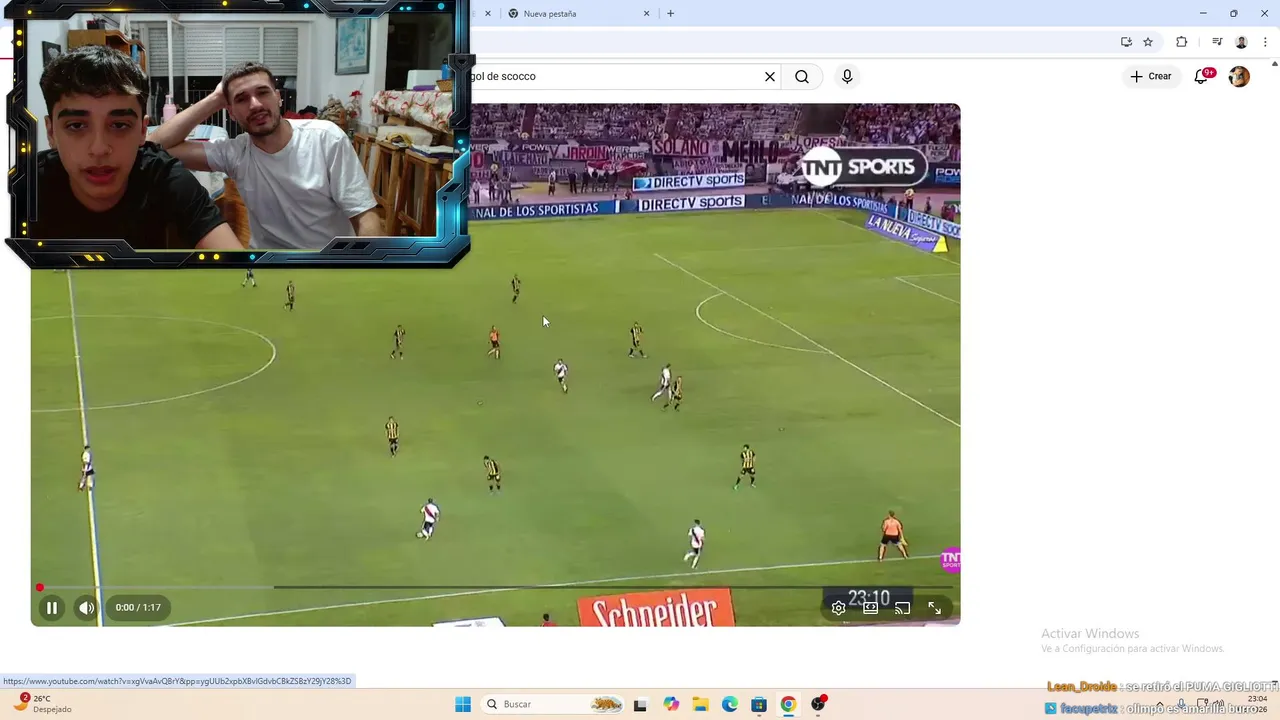Image resolution: width=1280 pixels, height=720 pixels.
Task: Open the Chrome profile avatar
Action: coord(1241,42)
